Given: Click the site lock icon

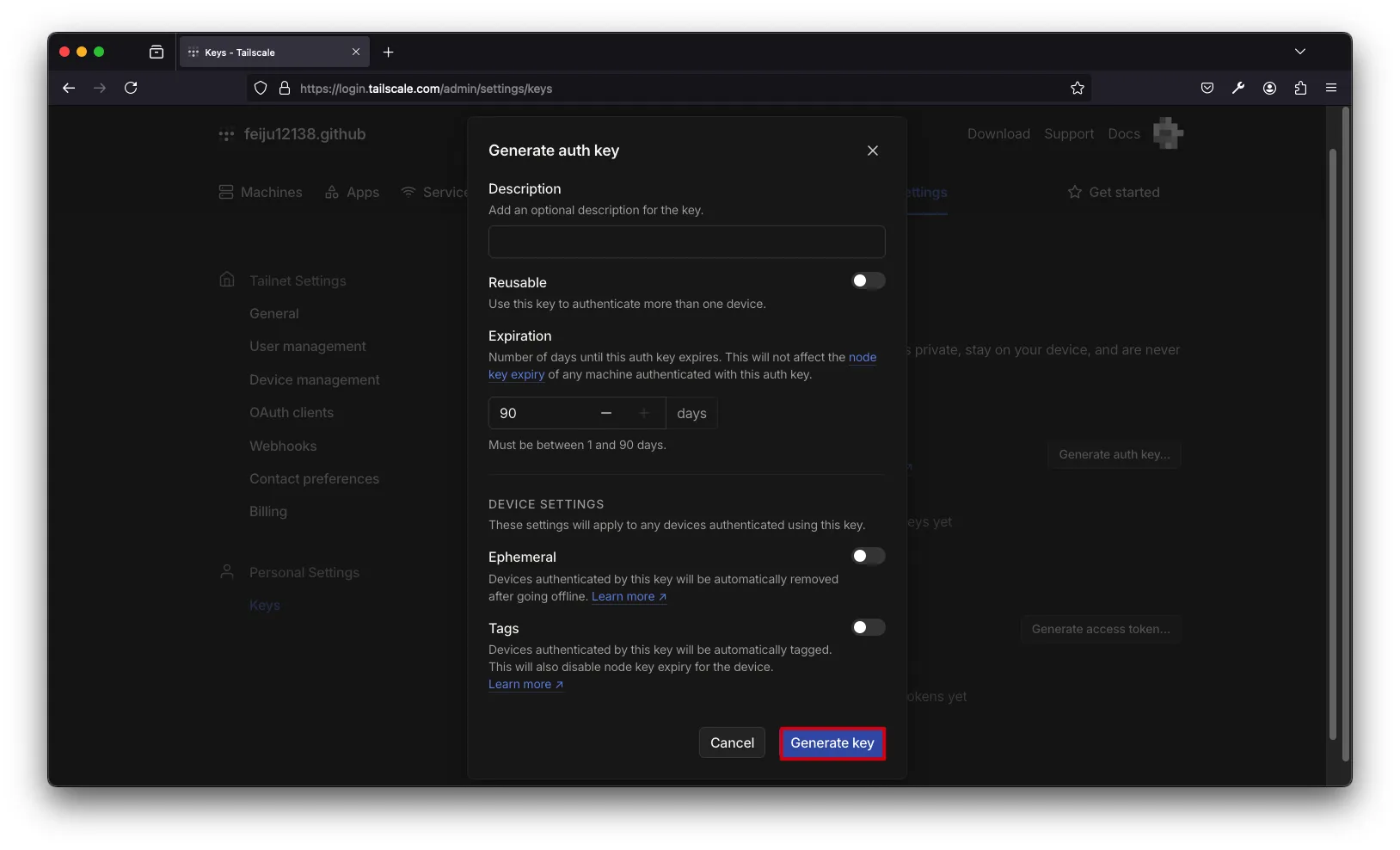Looking at the screenshot, I should click(x=285, y=88).
